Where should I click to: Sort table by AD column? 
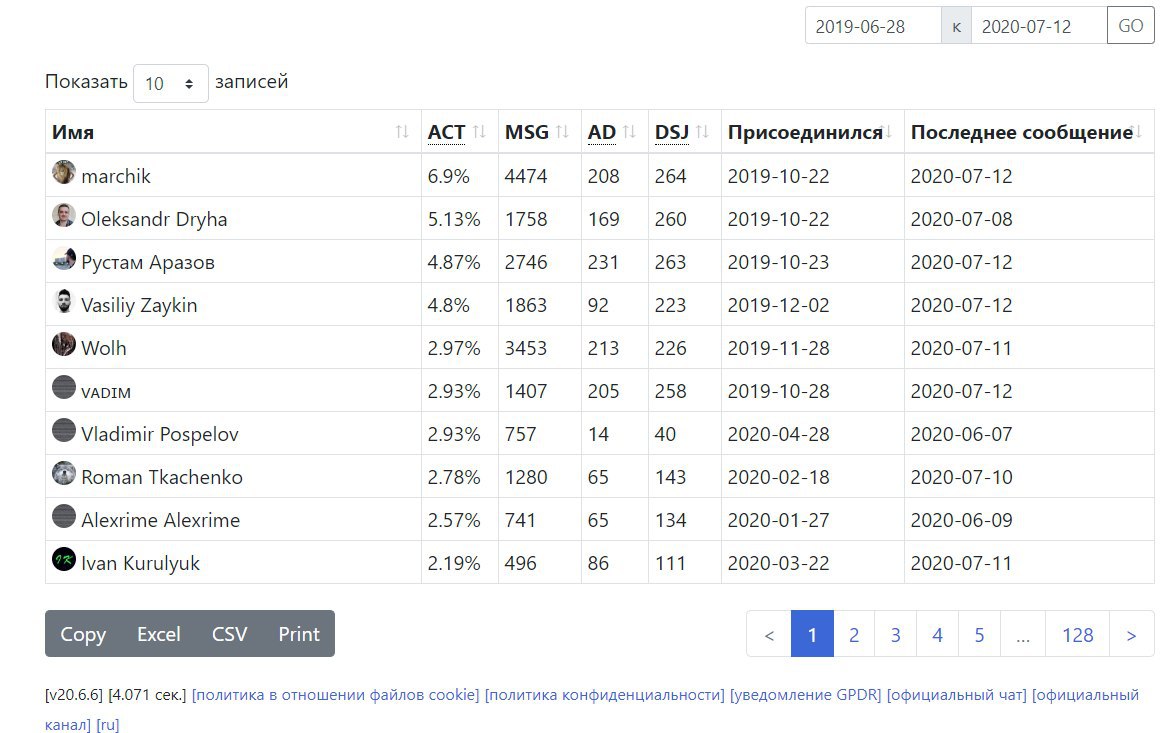click(614, 132)
